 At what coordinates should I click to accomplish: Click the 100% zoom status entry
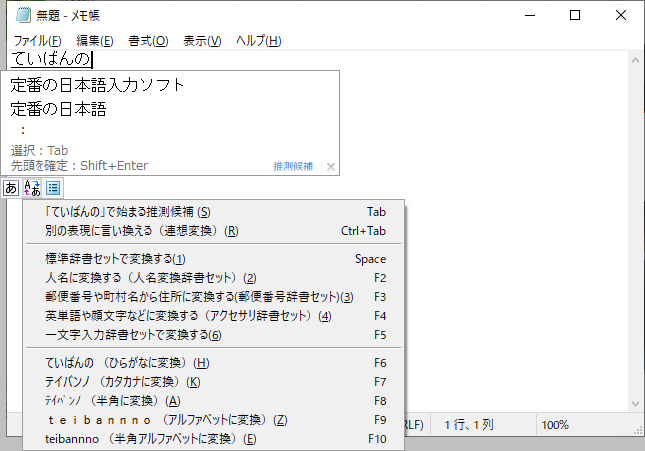pyautogui.click(x=555, y=425)
